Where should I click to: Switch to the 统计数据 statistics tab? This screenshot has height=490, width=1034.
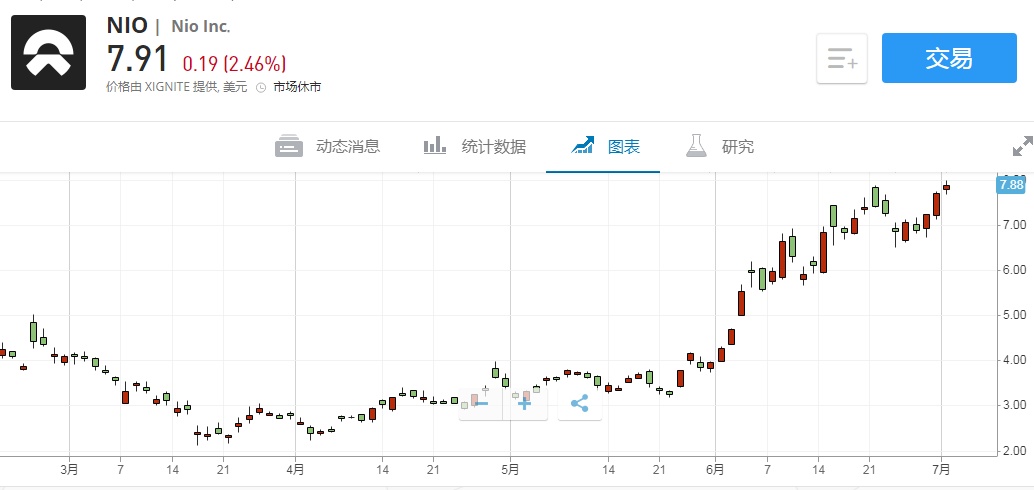click(x=475, y=146)
